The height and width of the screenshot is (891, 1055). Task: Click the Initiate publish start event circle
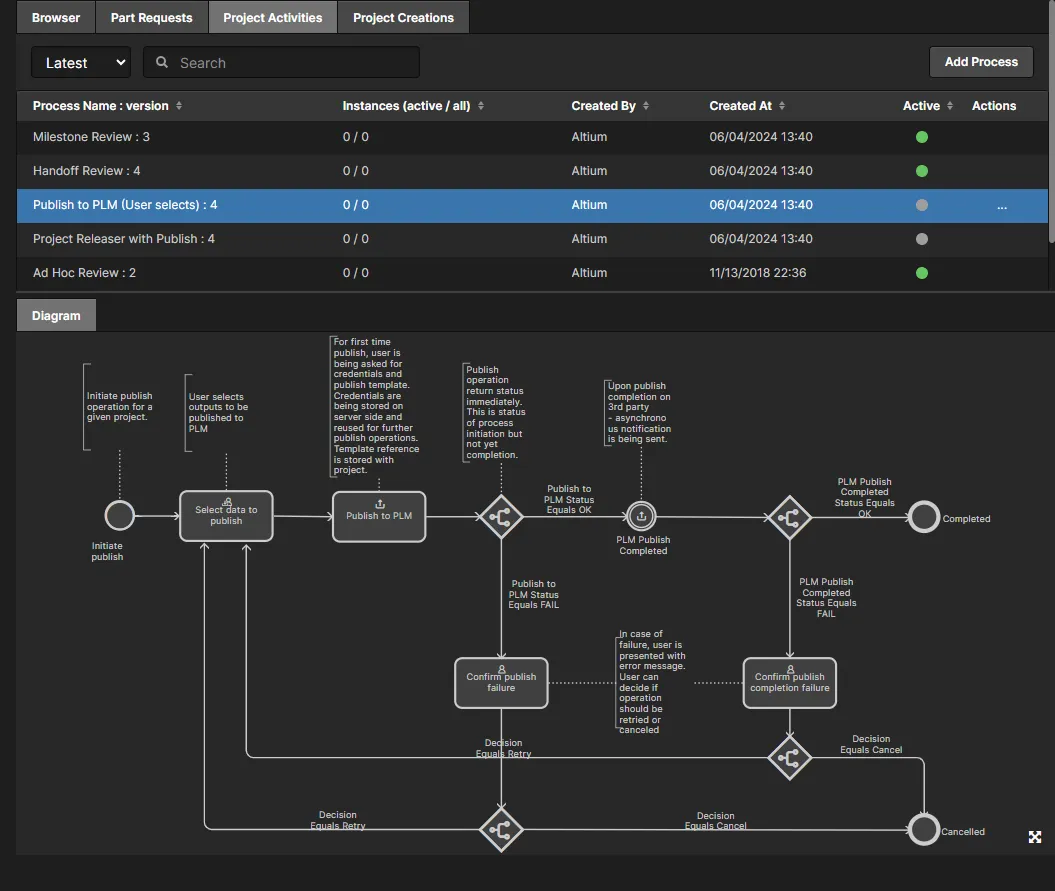[x=120, y=516]
